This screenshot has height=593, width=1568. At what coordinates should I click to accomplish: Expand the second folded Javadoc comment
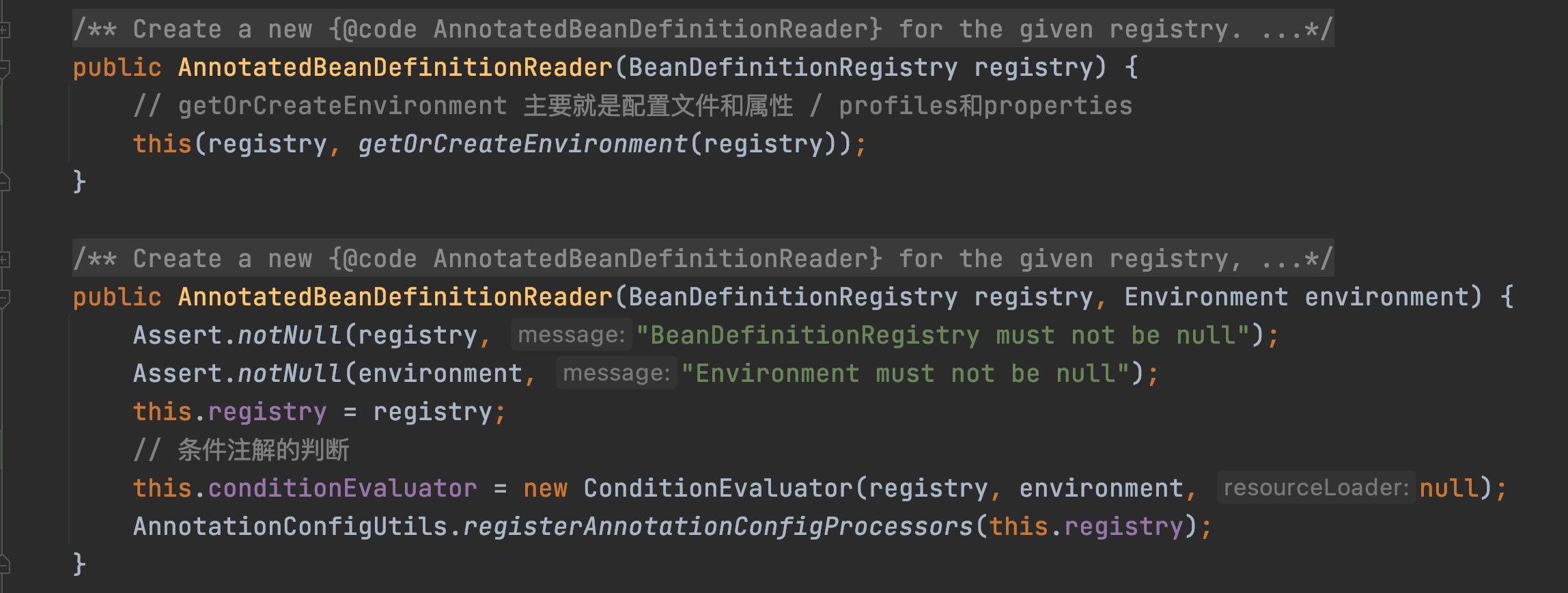click(x=4, y=259)
